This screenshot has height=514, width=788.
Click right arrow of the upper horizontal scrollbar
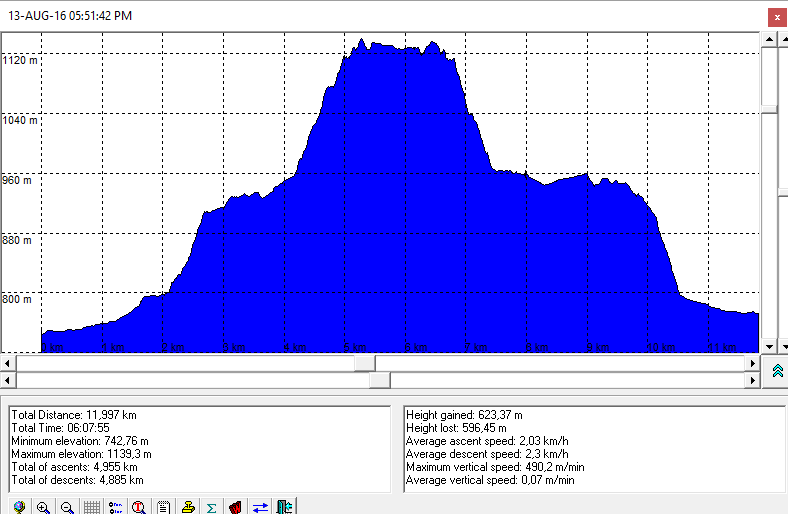click(753, 363)
